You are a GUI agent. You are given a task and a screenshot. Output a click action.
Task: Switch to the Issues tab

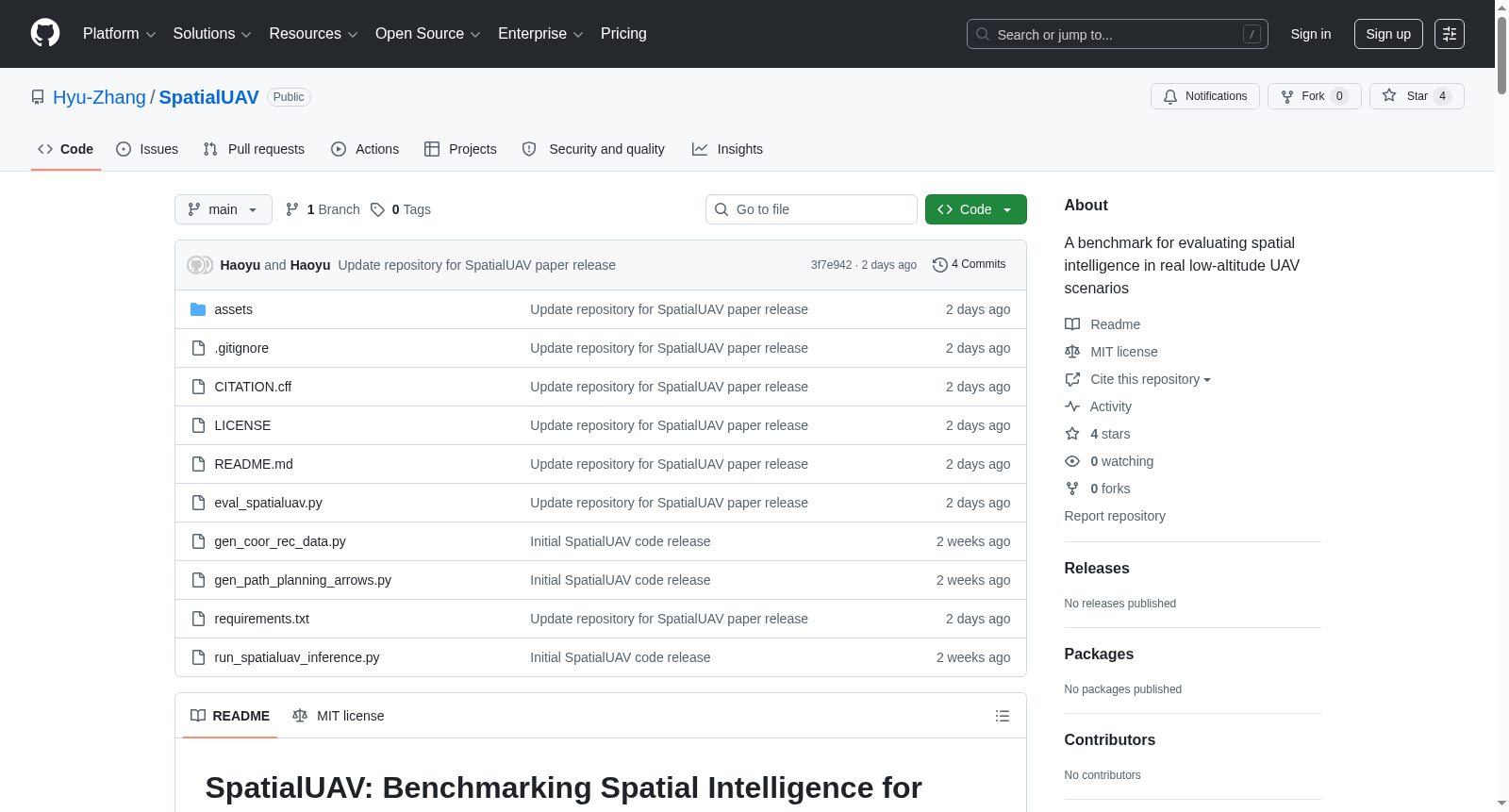(x=147, y=149)
